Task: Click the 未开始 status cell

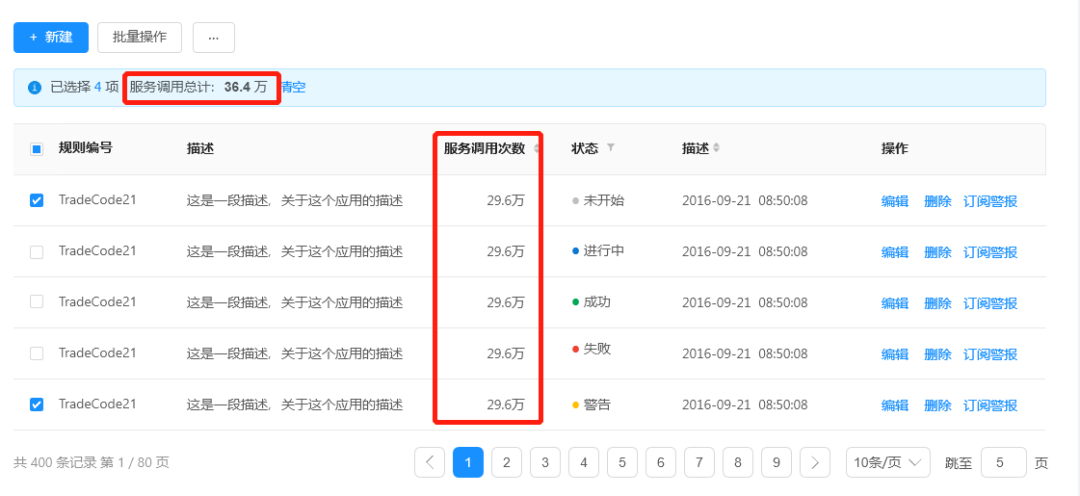Action: tap(599, 200)
